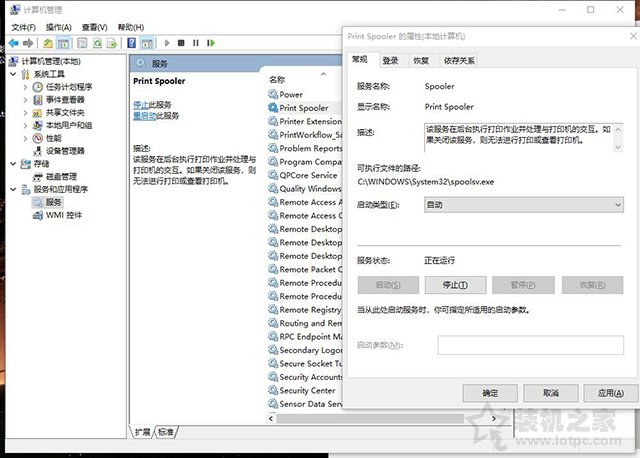This screenshot has width=640, height=458.
Task: Select the Print Spooler service row
Action: pos(304,108)
